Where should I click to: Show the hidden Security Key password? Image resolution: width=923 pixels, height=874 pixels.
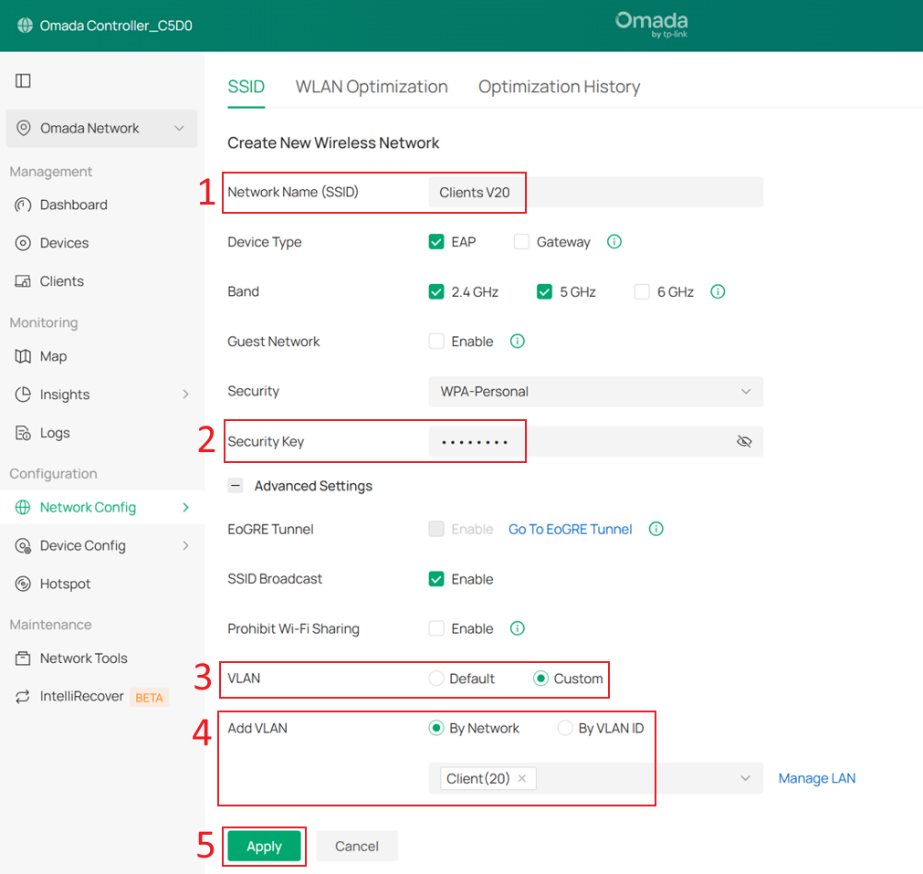point(744,441)
